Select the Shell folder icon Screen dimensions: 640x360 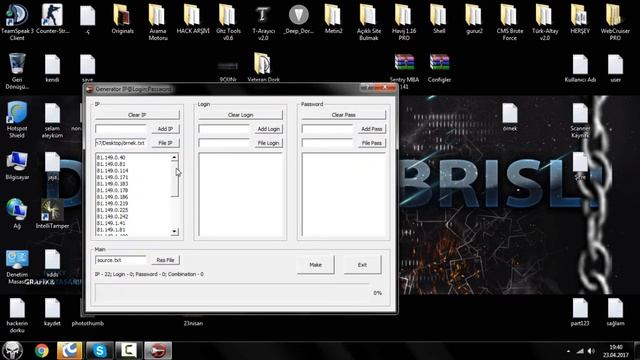[x=439, y=19]
